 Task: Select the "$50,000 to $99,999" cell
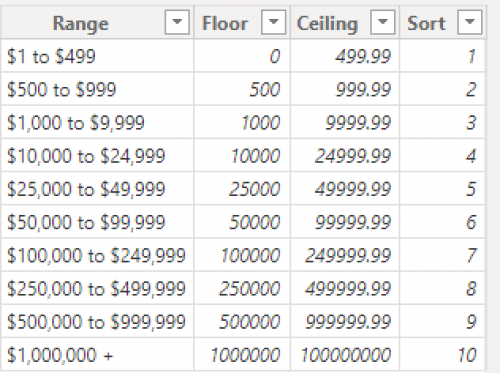[97, 222]
